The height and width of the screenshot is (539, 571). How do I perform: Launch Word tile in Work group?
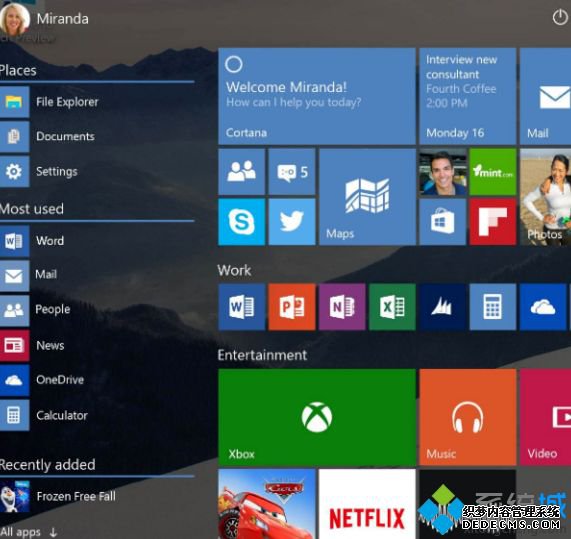tap(241, 307)
